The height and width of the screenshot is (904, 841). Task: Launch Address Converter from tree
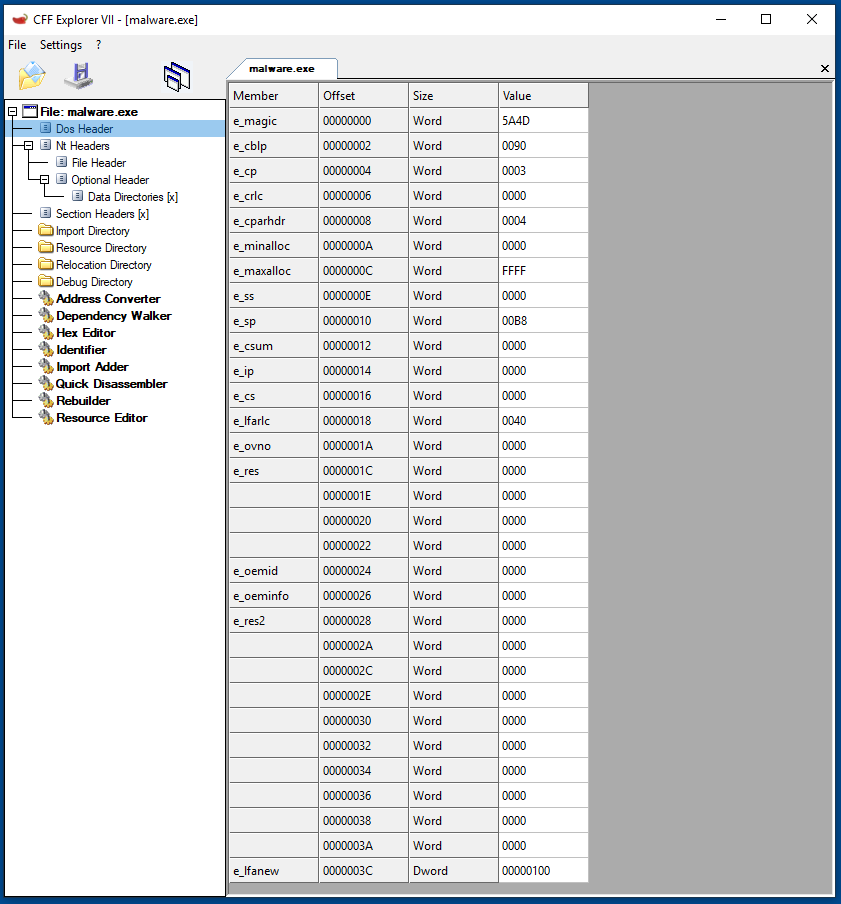[108, 299]
